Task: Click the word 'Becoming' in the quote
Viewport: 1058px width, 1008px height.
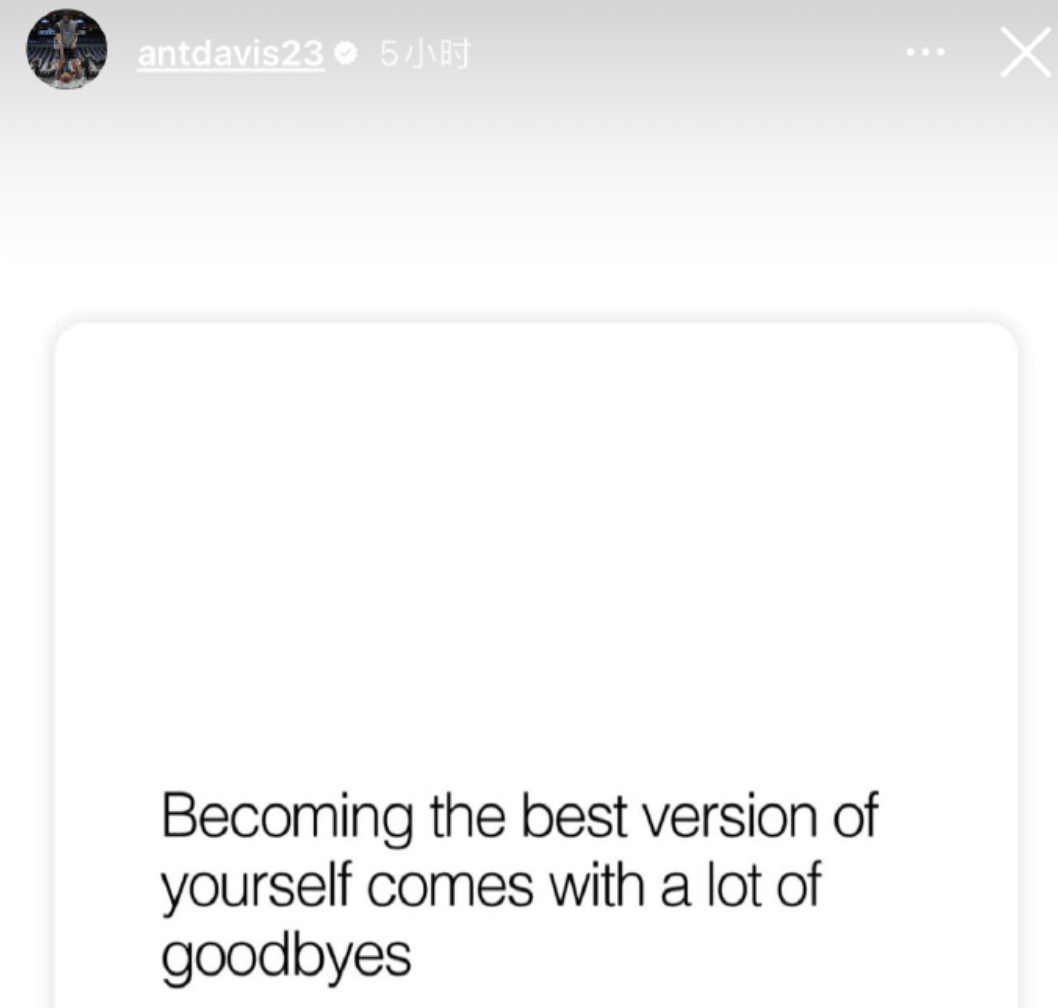Action: [x=287, y=818]
